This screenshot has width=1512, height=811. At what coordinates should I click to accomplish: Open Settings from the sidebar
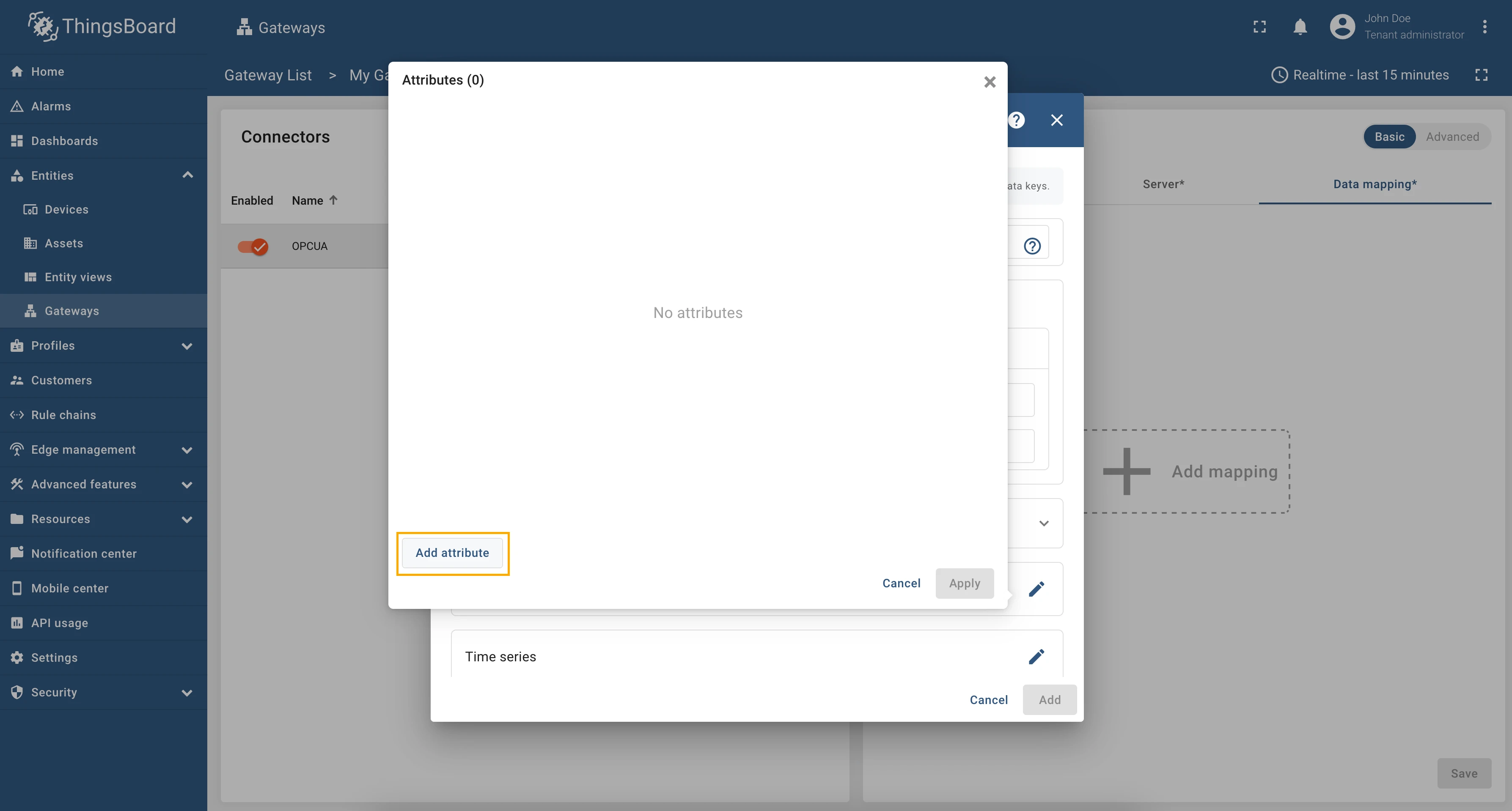click(x=103, y=657)
